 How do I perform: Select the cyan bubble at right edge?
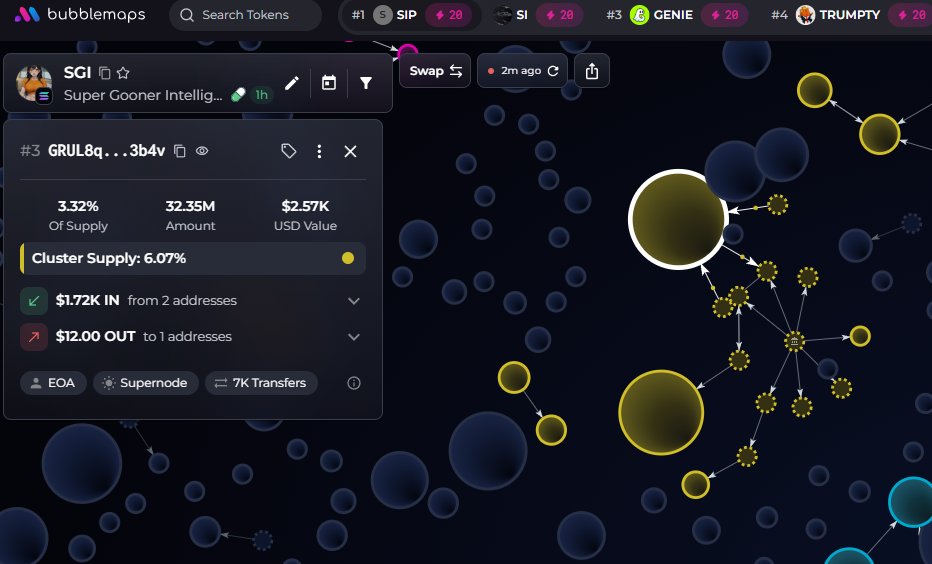click(911, 502)
